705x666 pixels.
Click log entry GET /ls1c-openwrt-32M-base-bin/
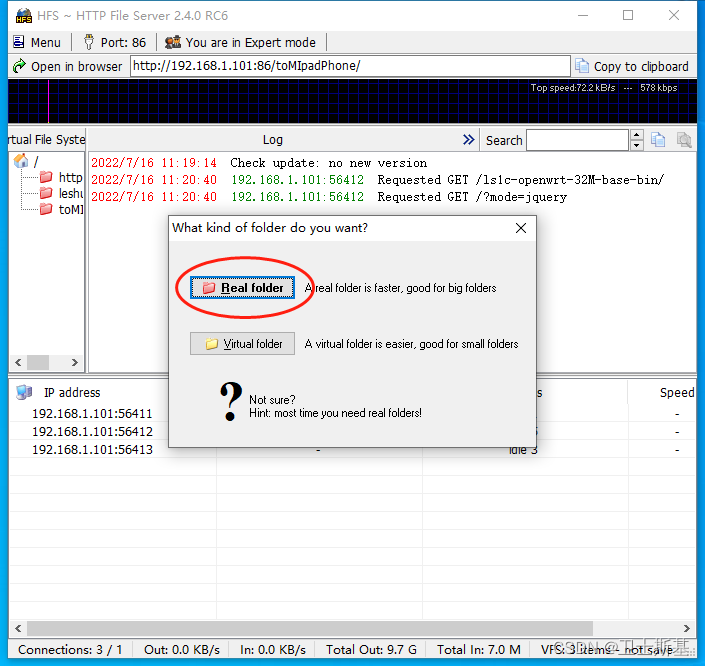[x=377, y=180]
